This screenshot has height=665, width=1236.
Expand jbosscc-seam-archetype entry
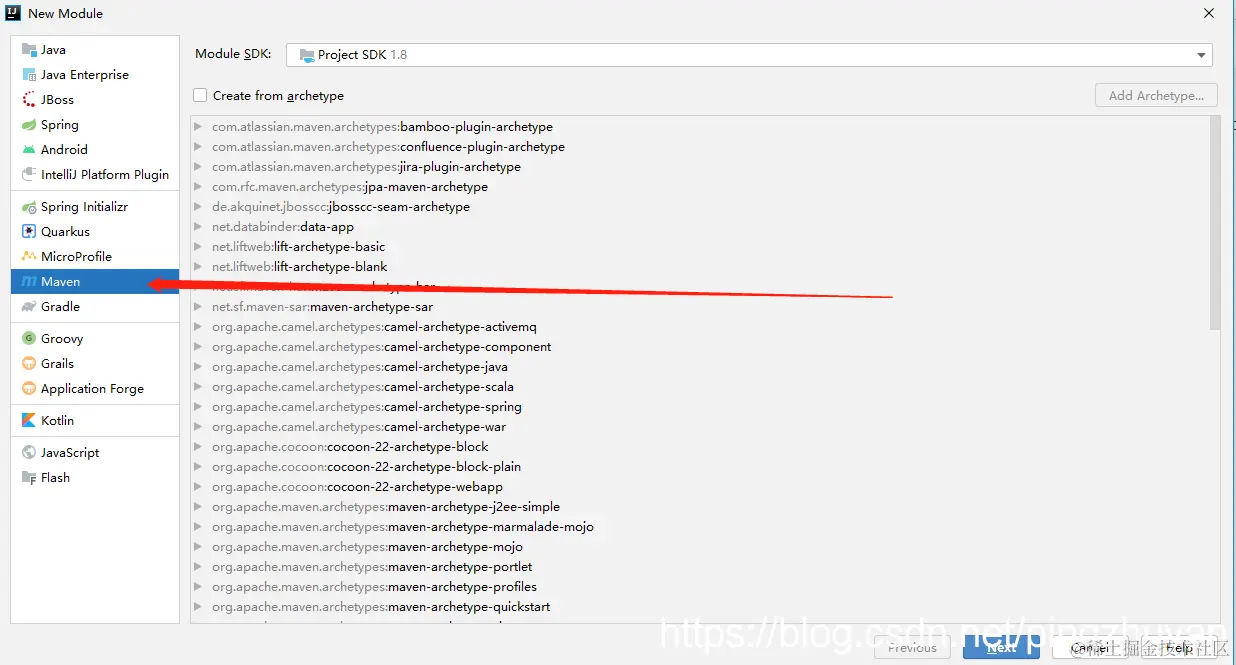199,207
